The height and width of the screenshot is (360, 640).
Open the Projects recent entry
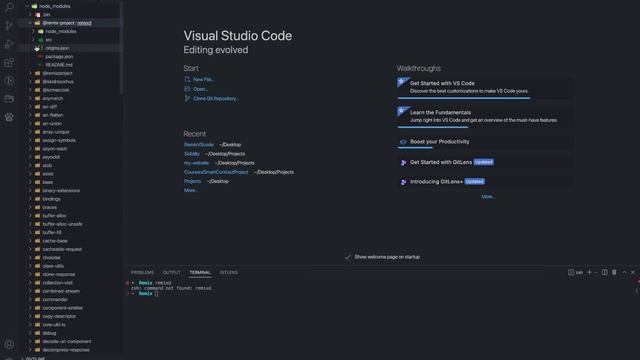pos(192,181)
